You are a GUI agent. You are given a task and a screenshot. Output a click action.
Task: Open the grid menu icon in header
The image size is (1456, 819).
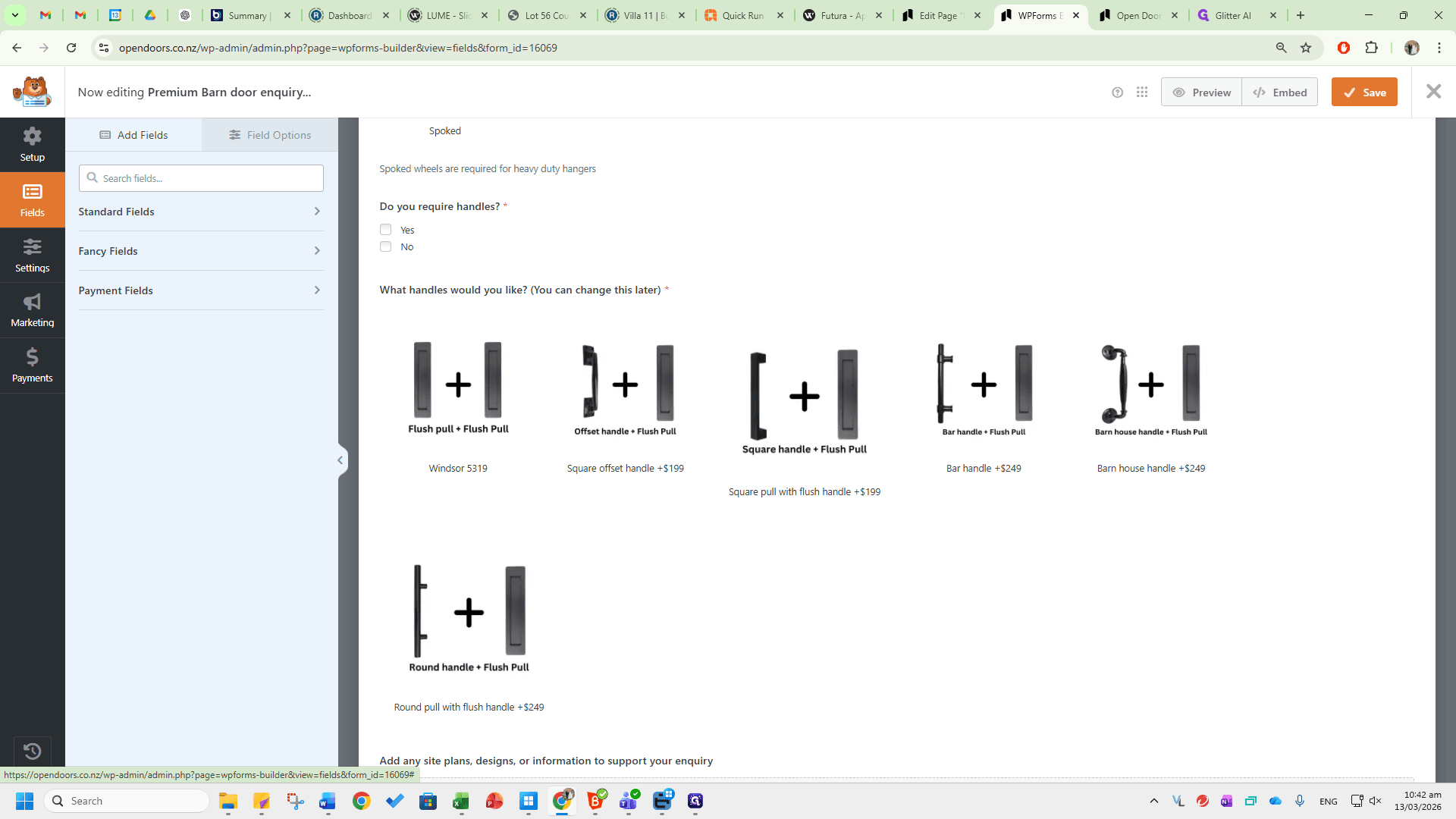coord(1142,93)
